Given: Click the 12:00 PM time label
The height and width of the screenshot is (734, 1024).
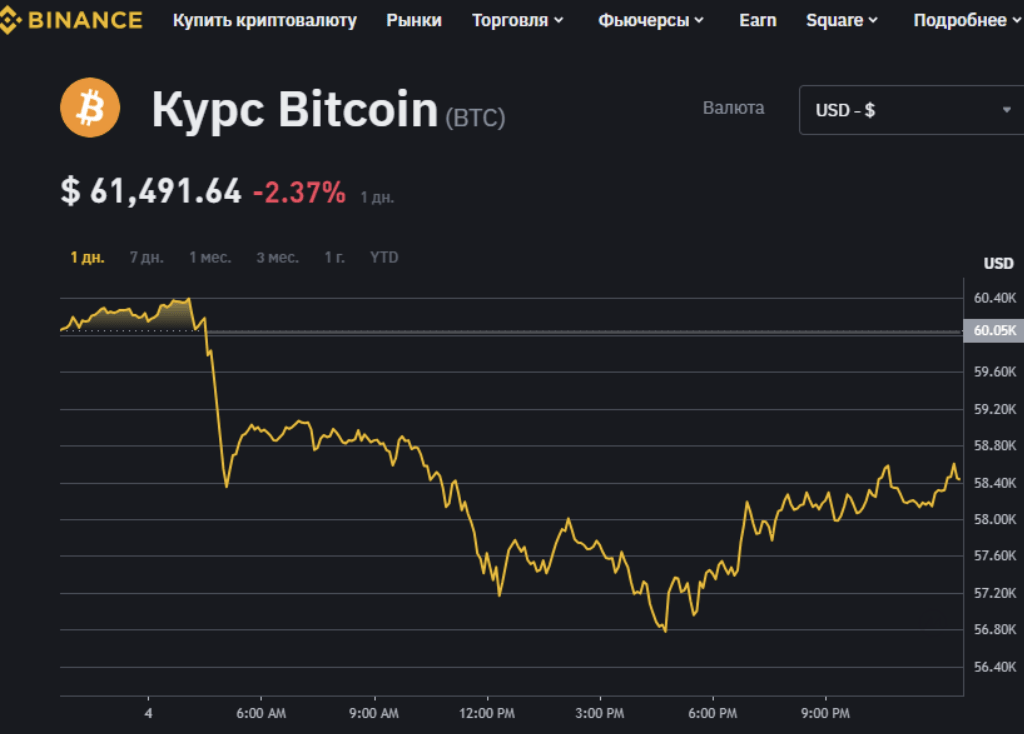Looking at the screenshot, I should click(487, 713).
